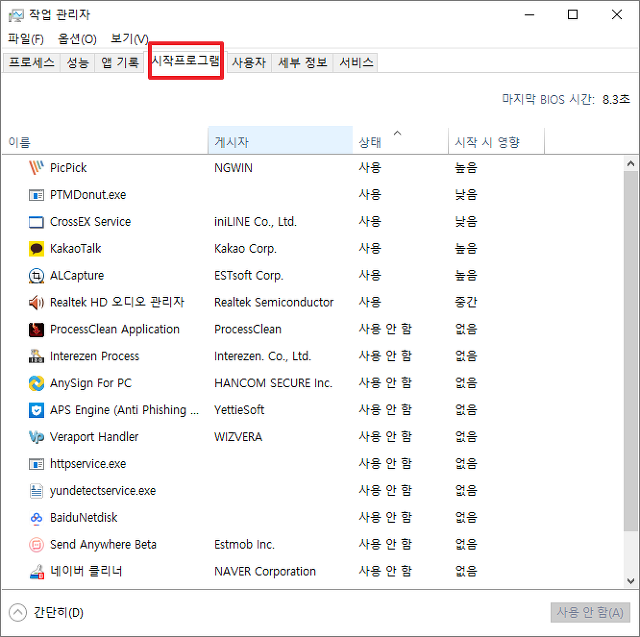Select the BaiduNetdisk name text
Viewport: 640px width, 637px height.
(x=83, y=518)
